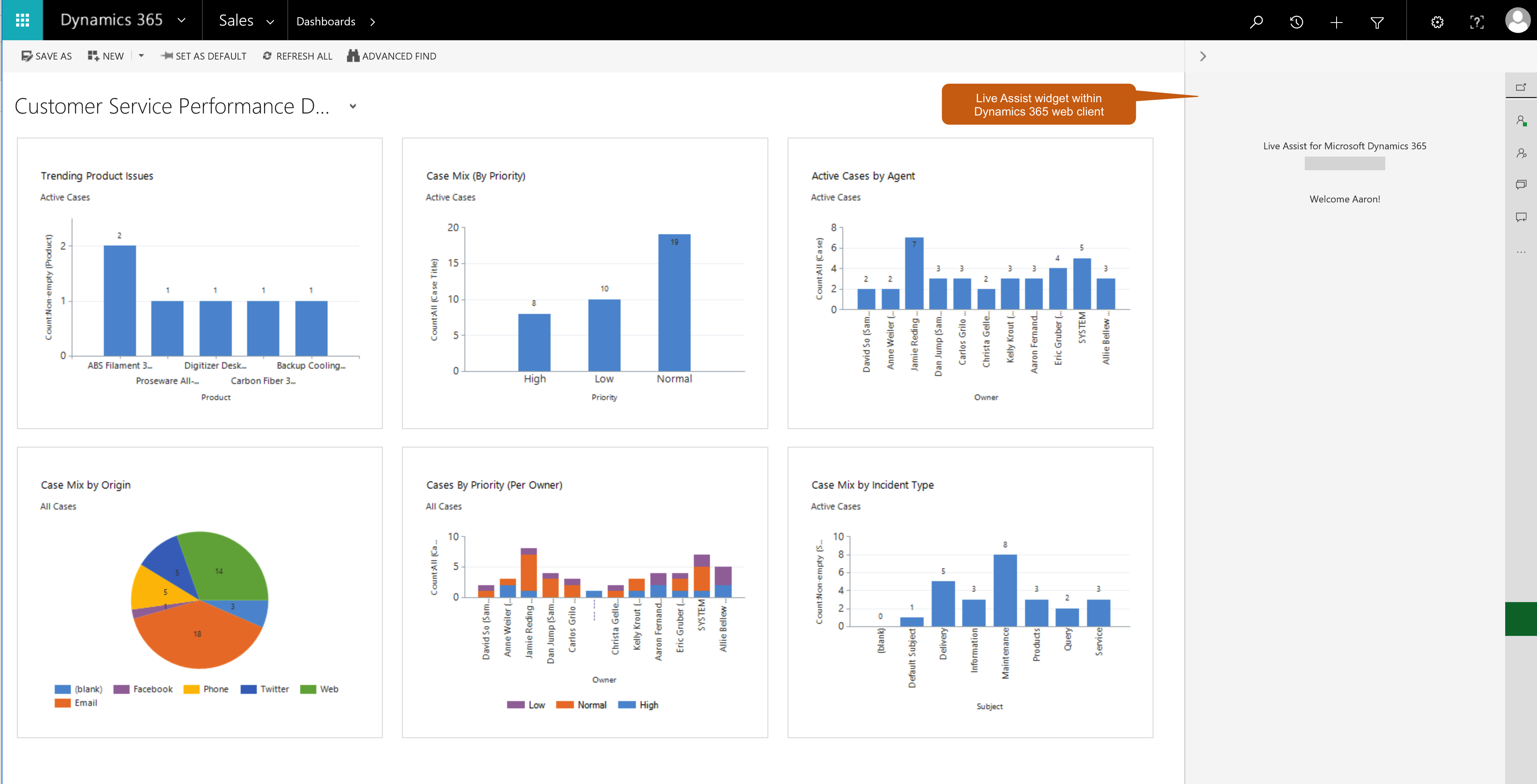Image resolution: width=1537 pixels, height=784 pixels.
Task: Click the Low priority bar showing 10
Action: 604,335
